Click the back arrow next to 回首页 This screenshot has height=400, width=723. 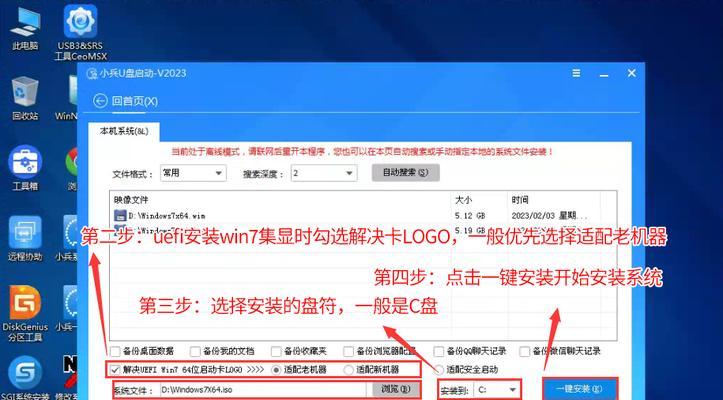100,101
